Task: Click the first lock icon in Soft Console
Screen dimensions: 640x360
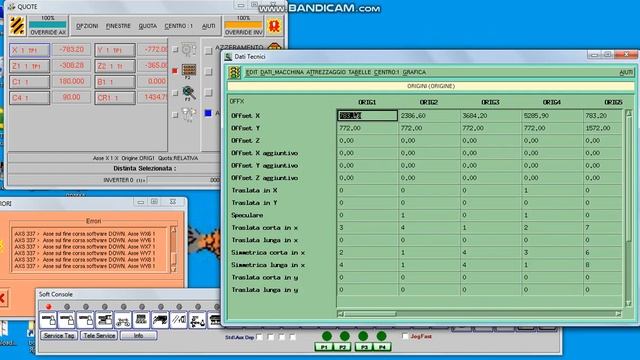Action: click(x=49, y=320)
